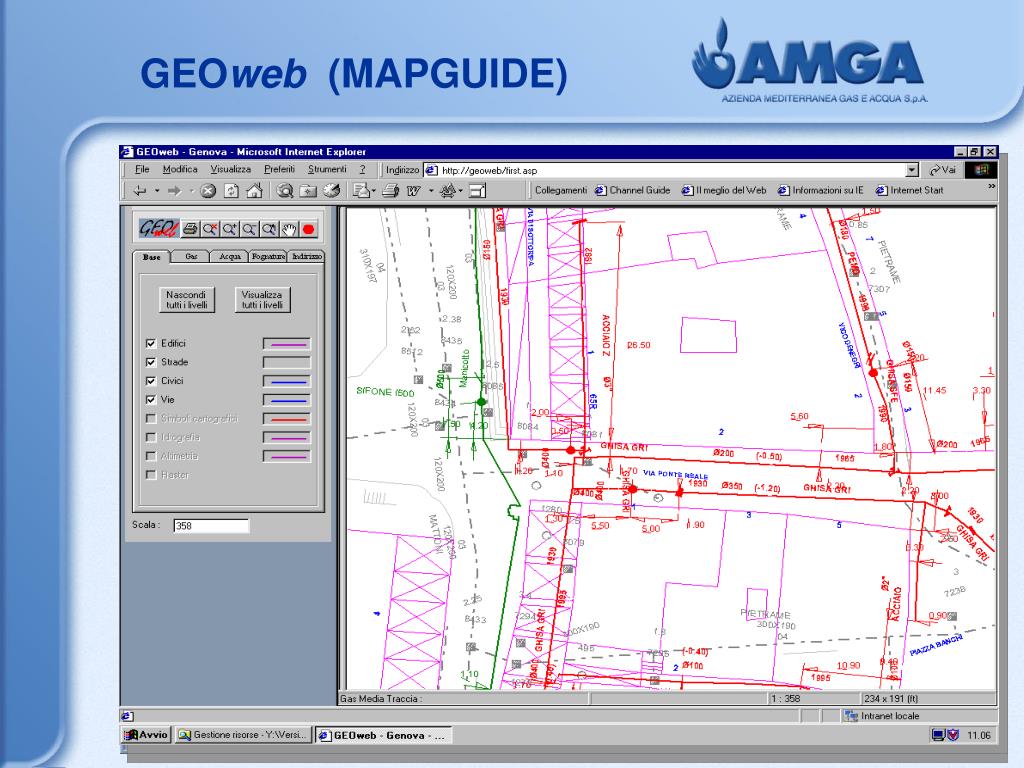
Task: Toggle the Idrografia layer checkbox
Action: (x=151, y=438)
